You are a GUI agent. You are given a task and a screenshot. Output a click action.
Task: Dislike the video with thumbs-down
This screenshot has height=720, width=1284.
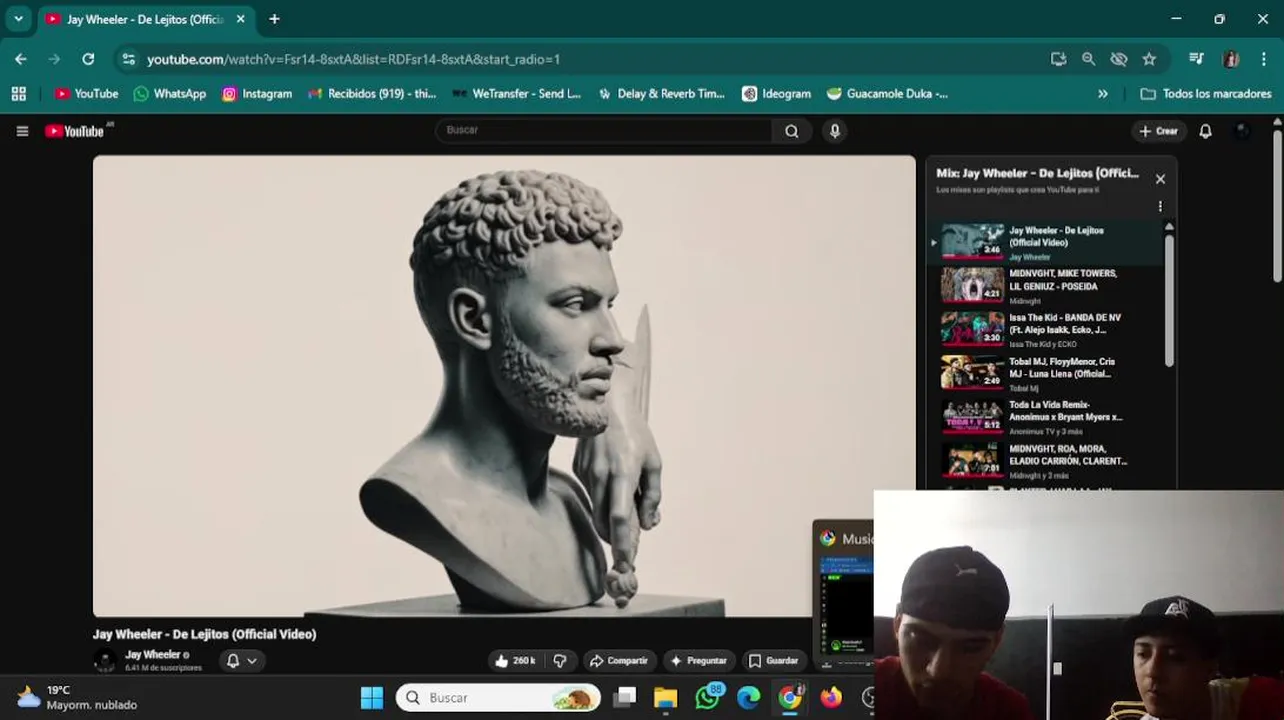560,660
